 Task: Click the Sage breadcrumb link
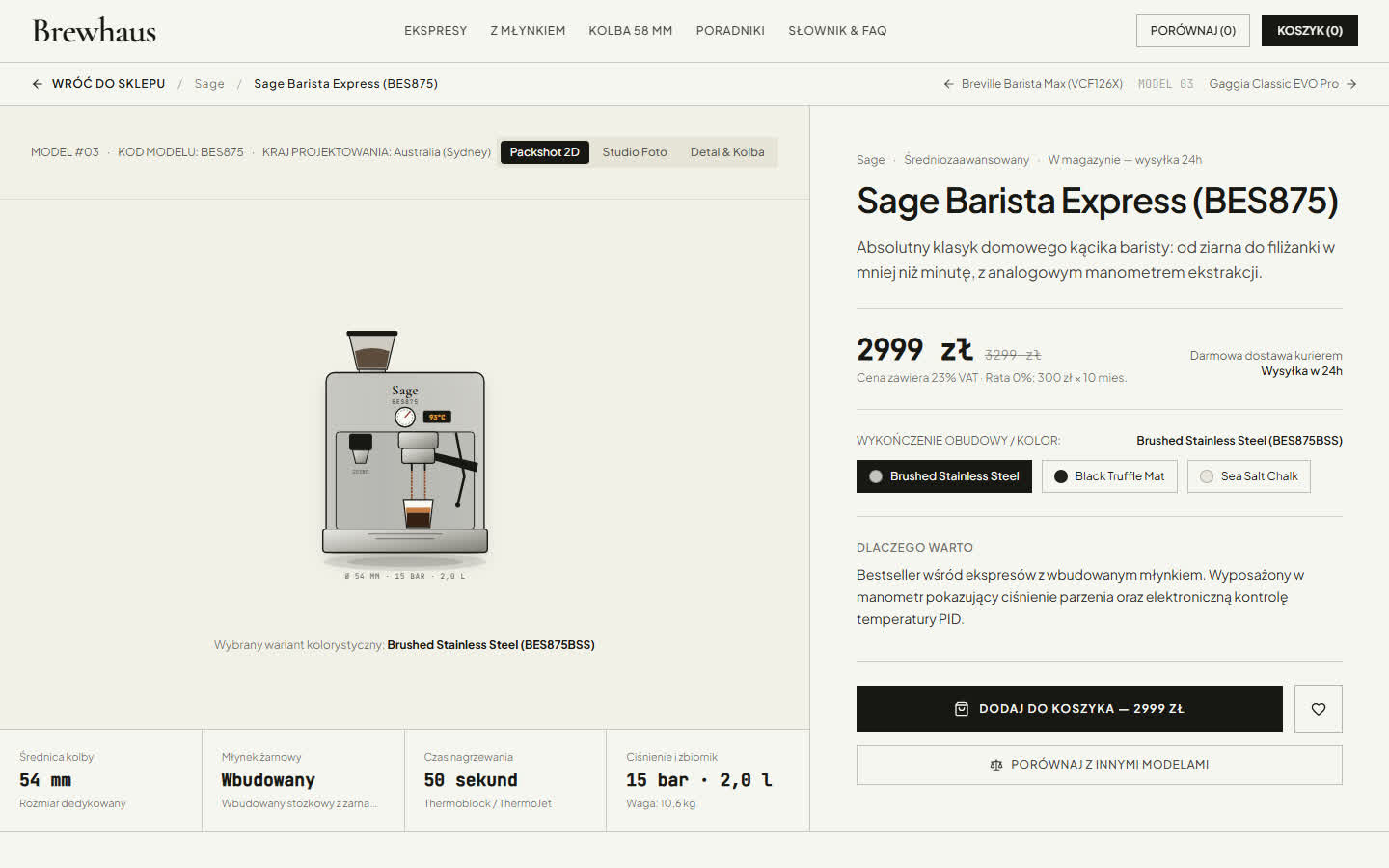point(209,84)
